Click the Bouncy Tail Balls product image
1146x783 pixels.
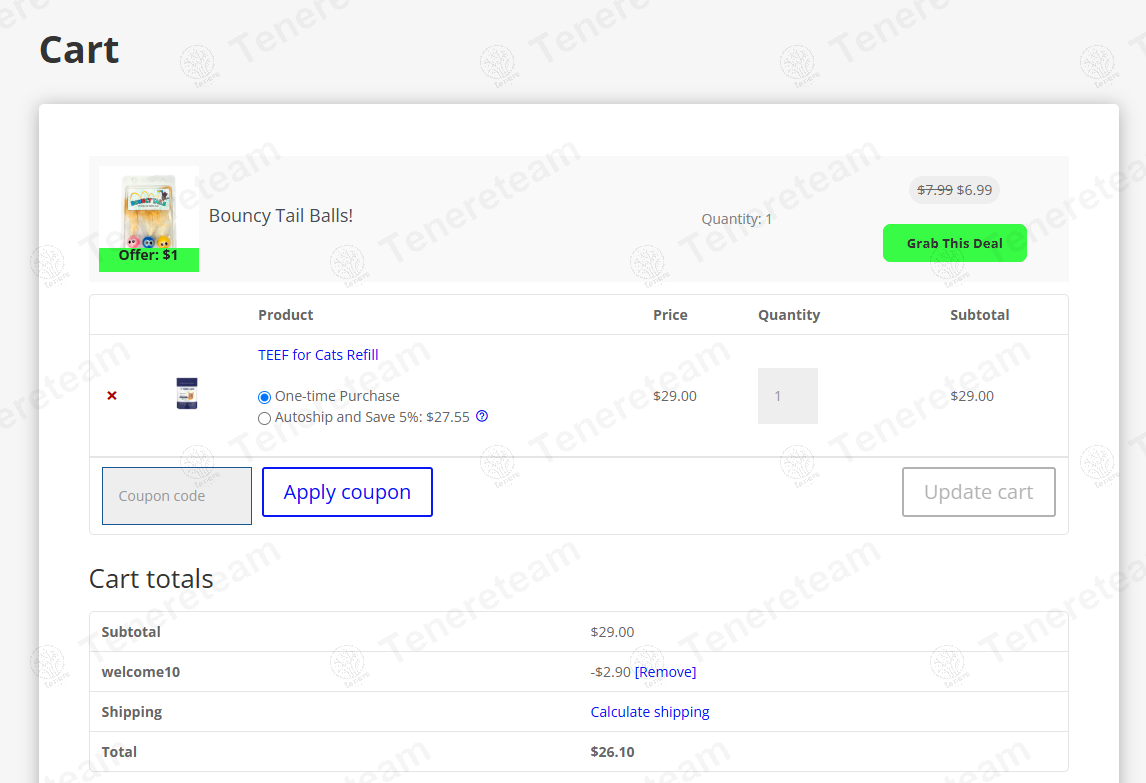[149, 210]
